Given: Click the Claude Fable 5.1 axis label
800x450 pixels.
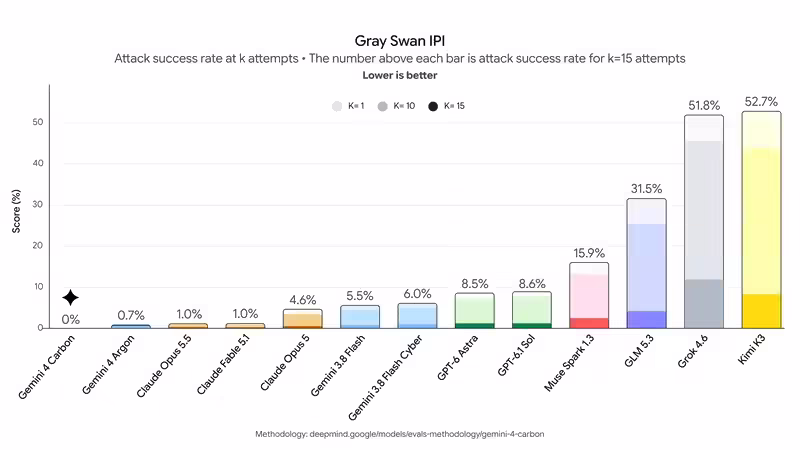Looking at the screenshot, I should click(223, 364).
